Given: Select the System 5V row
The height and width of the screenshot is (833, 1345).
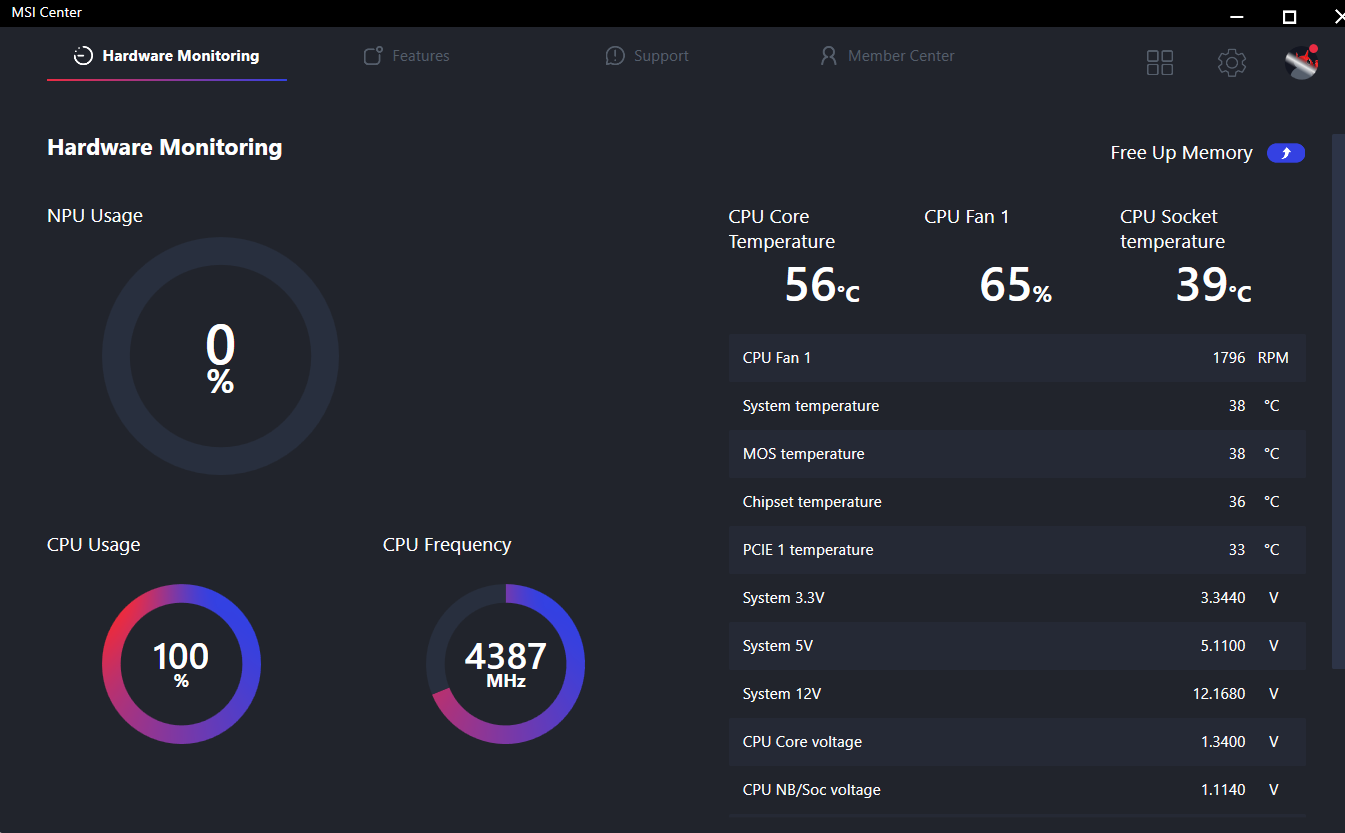Looking at the screenshot, I should (1017, 646).
